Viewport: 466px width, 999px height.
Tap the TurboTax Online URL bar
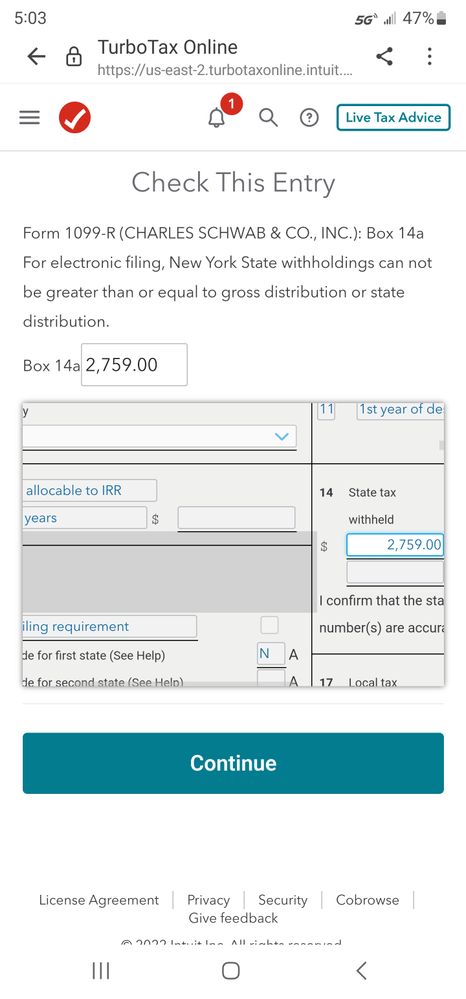pos(223,57)
